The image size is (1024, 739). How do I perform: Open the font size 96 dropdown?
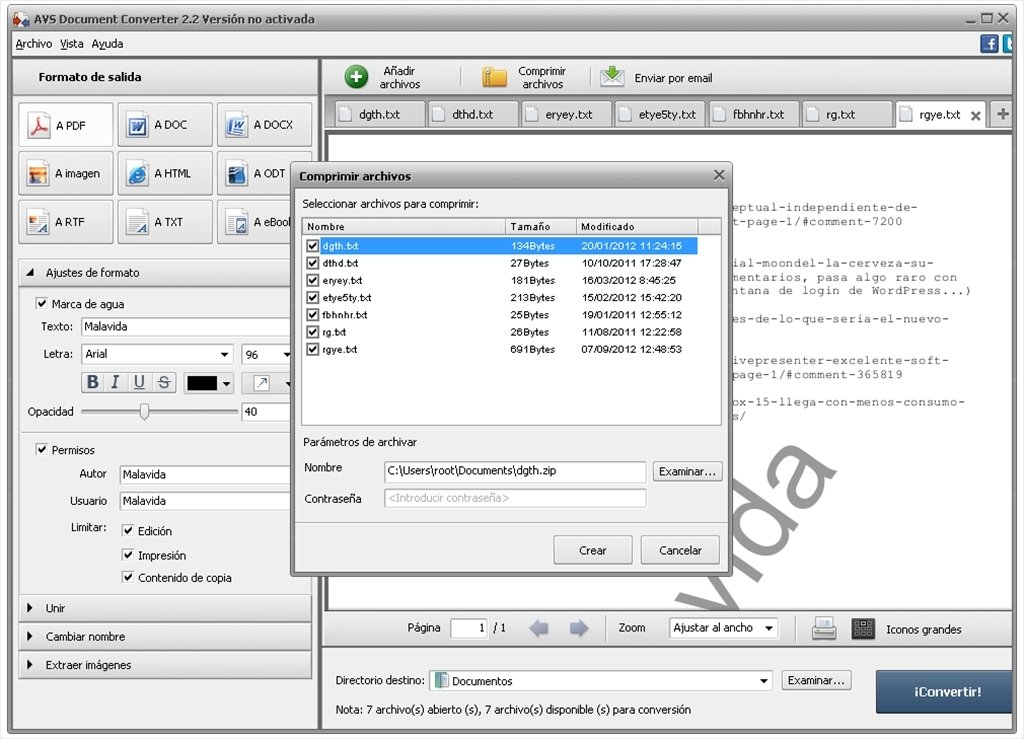286,354
